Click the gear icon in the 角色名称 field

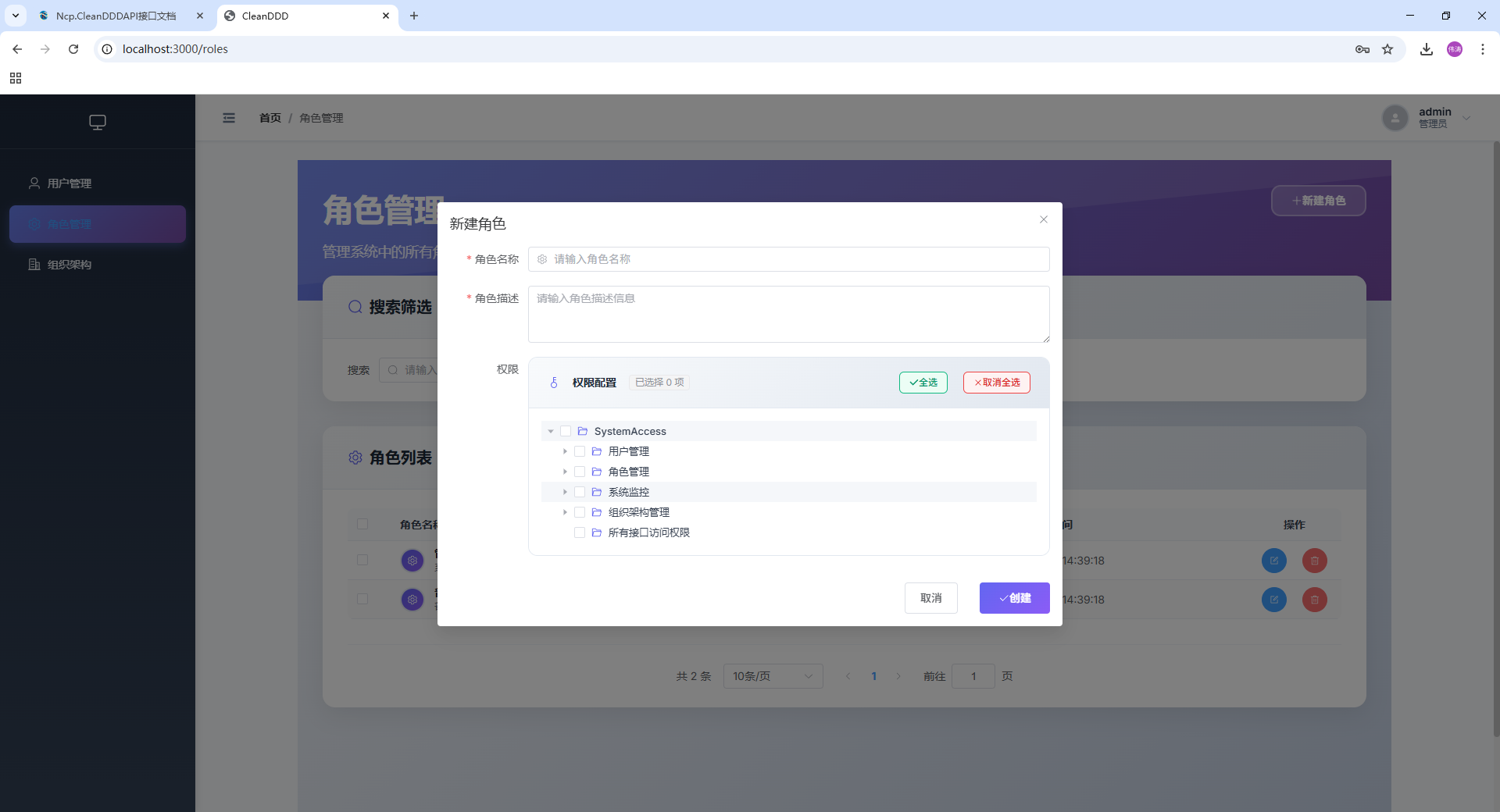tap(542, 259)
